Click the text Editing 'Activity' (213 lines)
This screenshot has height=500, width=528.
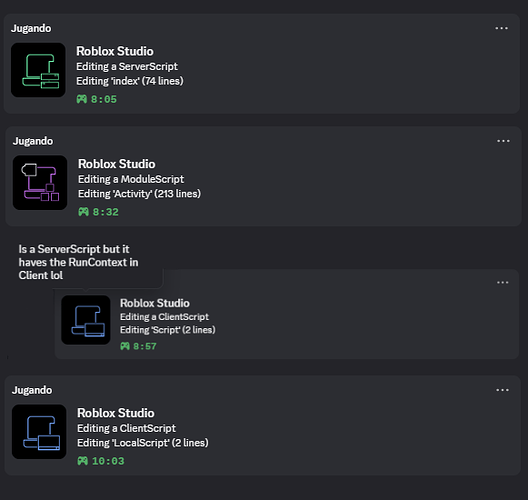pos(139,194)
